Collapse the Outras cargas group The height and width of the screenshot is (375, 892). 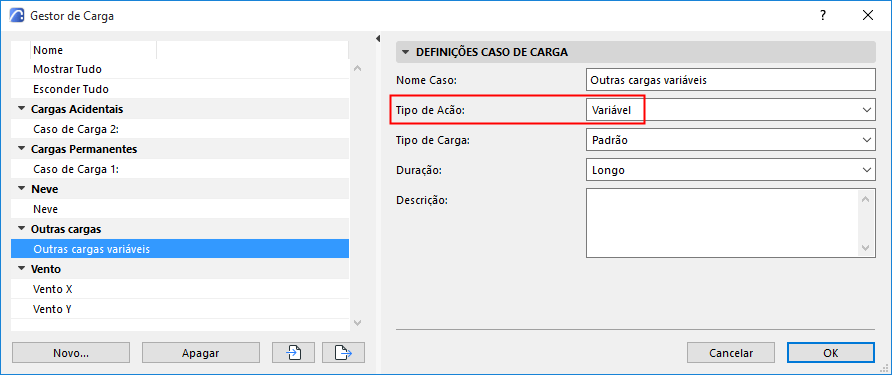pyautogui.click(x=22, y=229)
